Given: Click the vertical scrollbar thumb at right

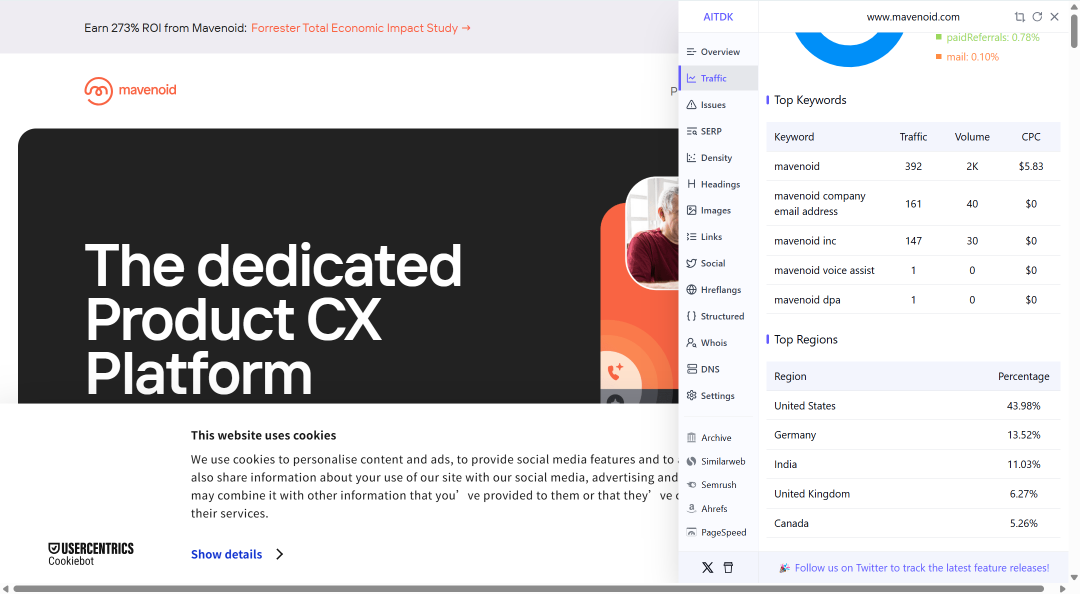Looking at the screenshot, I should coord(1074,30).
